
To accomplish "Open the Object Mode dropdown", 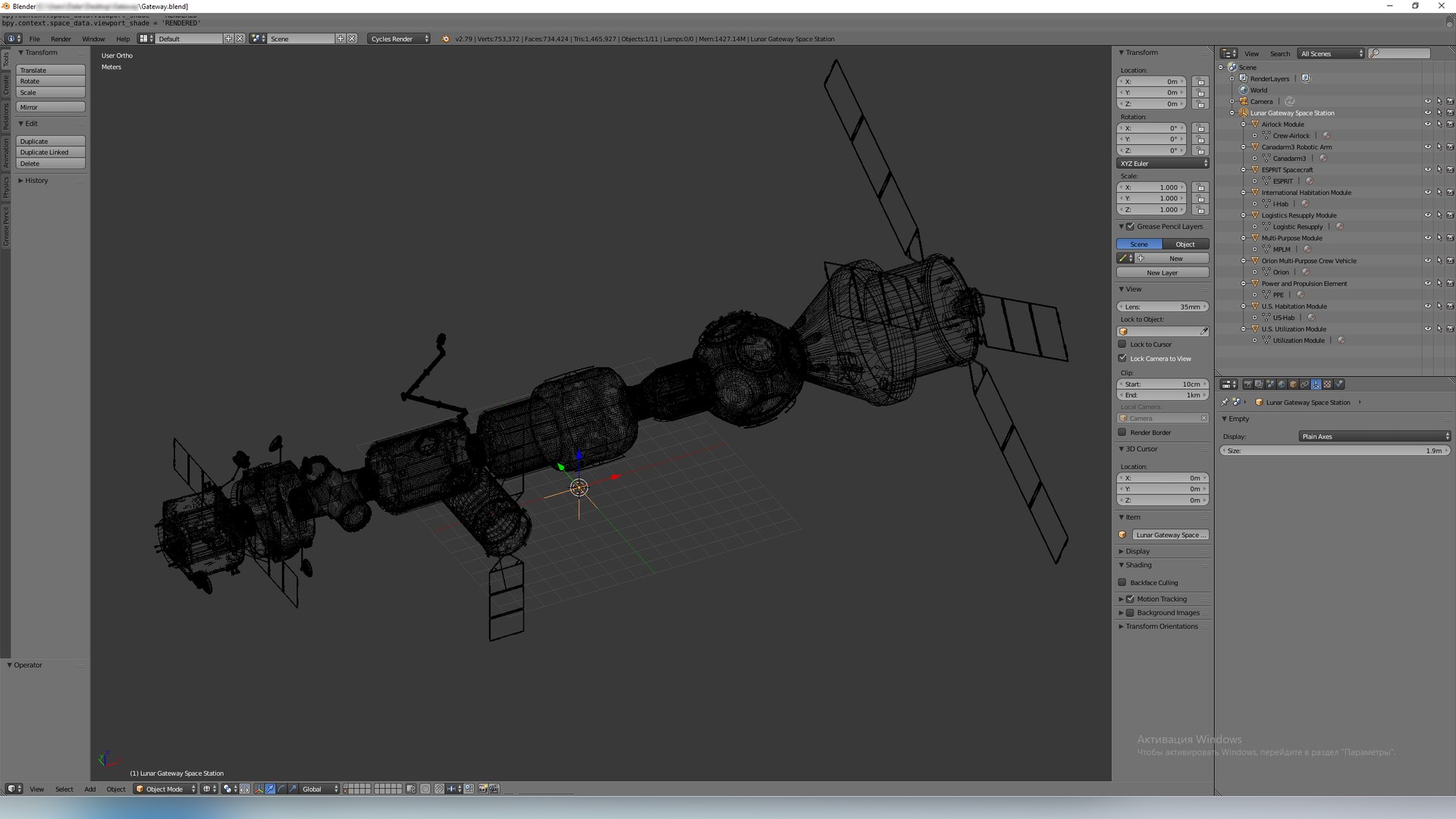I will (x=165, y=789).
